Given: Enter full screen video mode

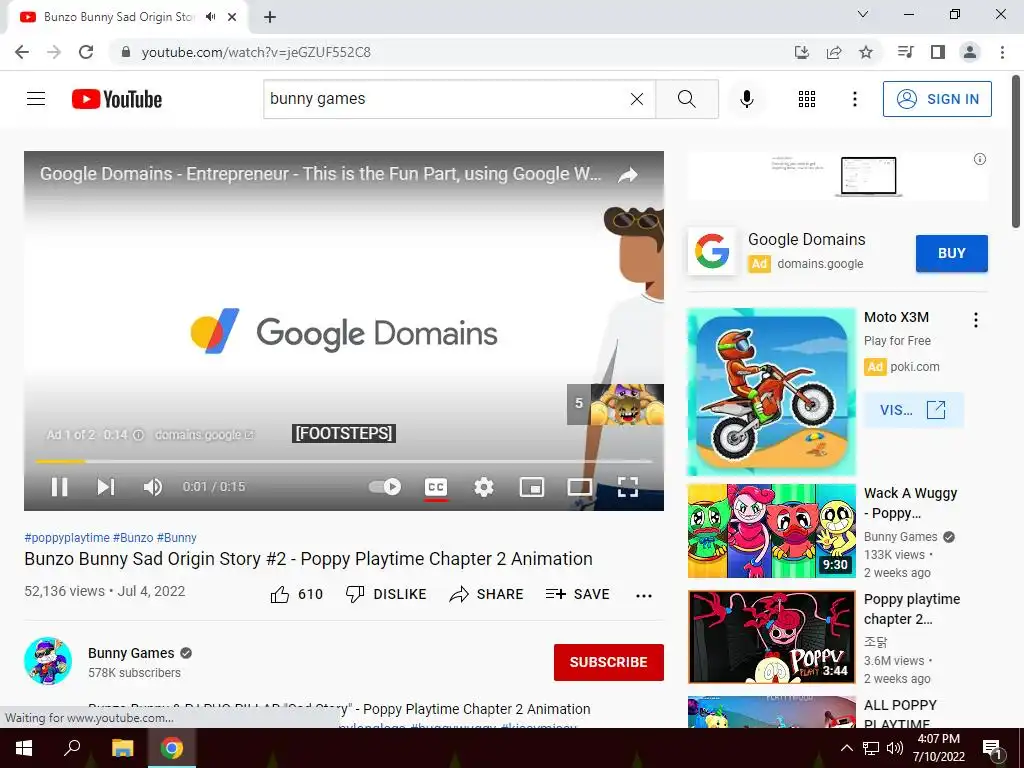Looking at the screenshot, I should pos(628,487).
